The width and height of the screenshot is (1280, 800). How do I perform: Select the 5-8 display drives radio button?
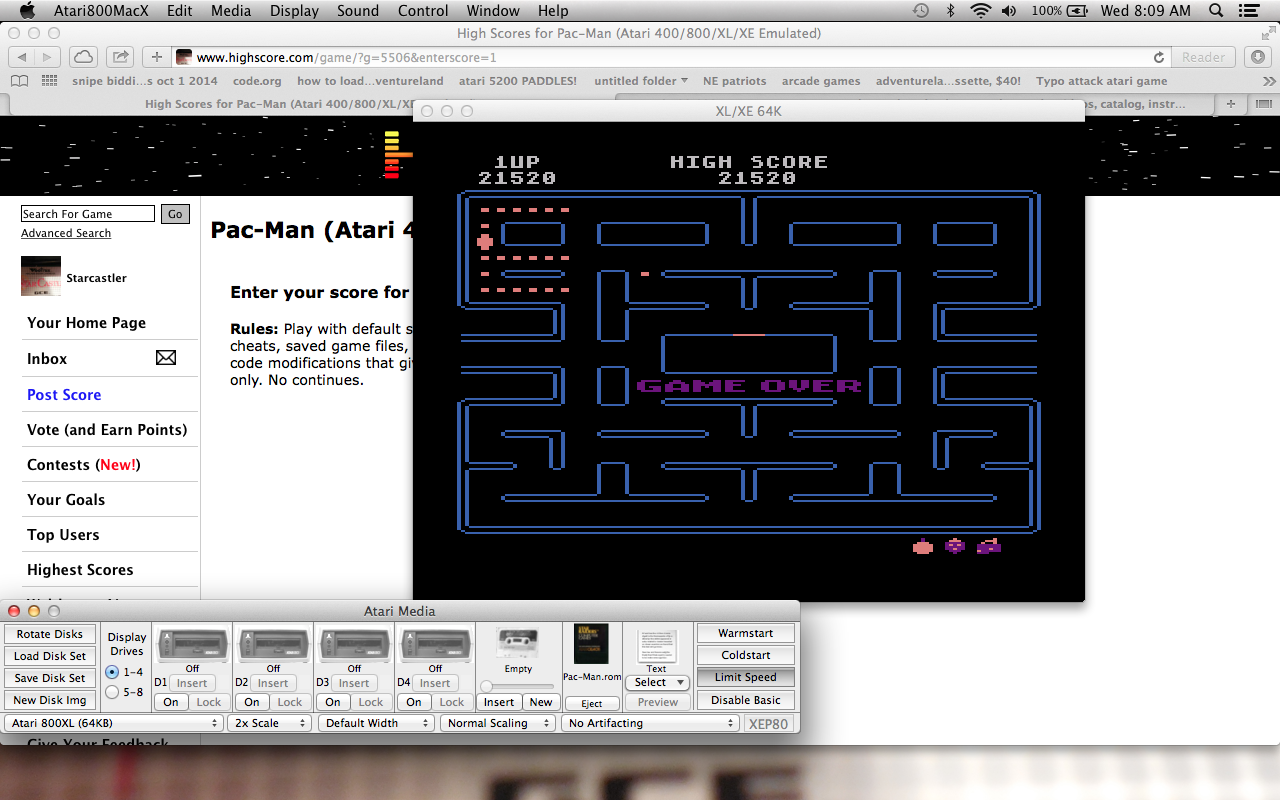tap(112, 692)
